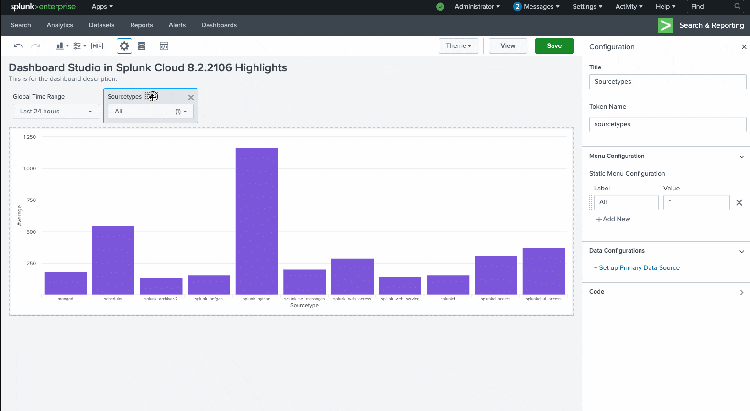Screen dimensions: 750x411
Task: Open the Administrator menu
Action: (479, 6)
